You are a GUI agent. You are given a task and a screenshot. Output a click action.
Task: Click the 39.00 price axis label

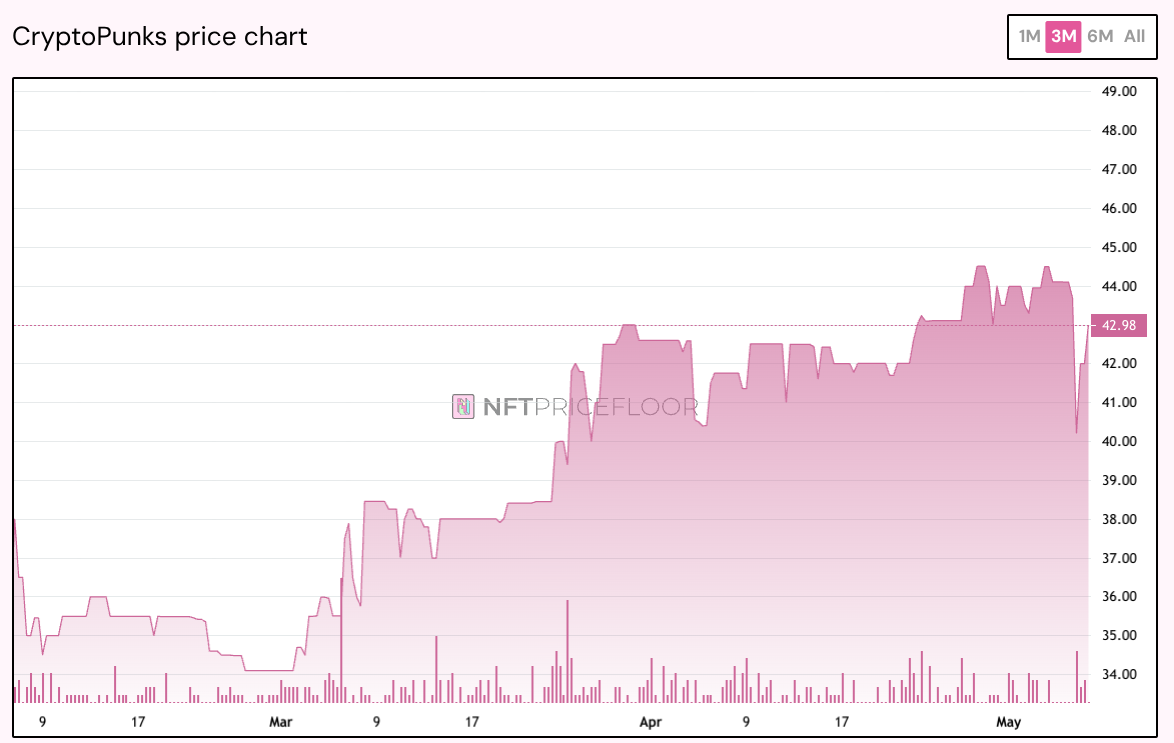tap(1119, 480)
